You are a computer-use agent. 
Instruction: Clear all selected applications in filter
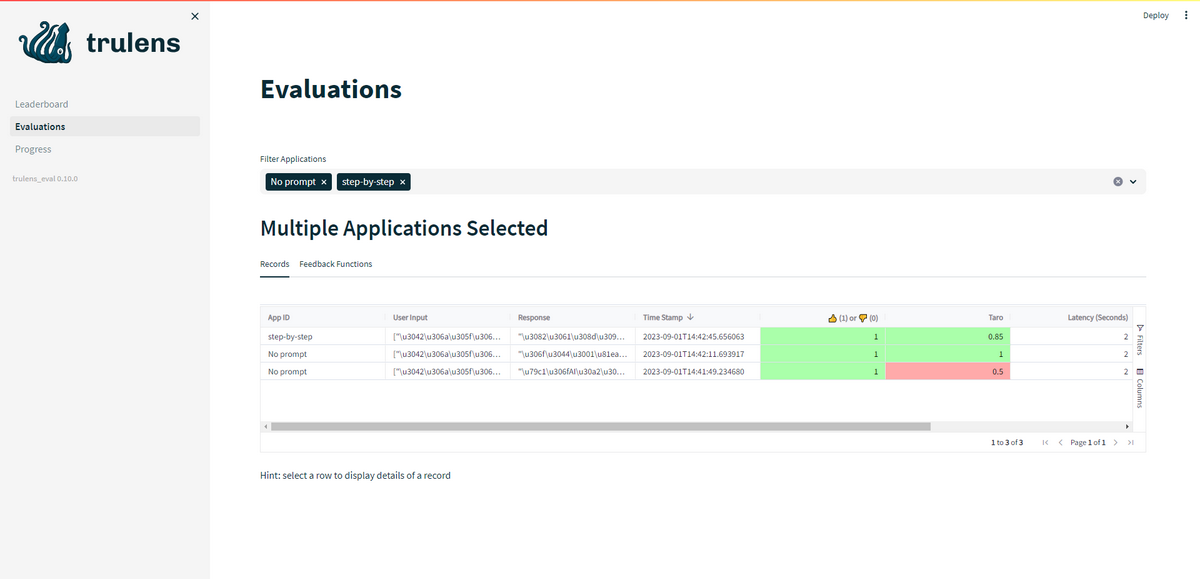coord(1118,182)
